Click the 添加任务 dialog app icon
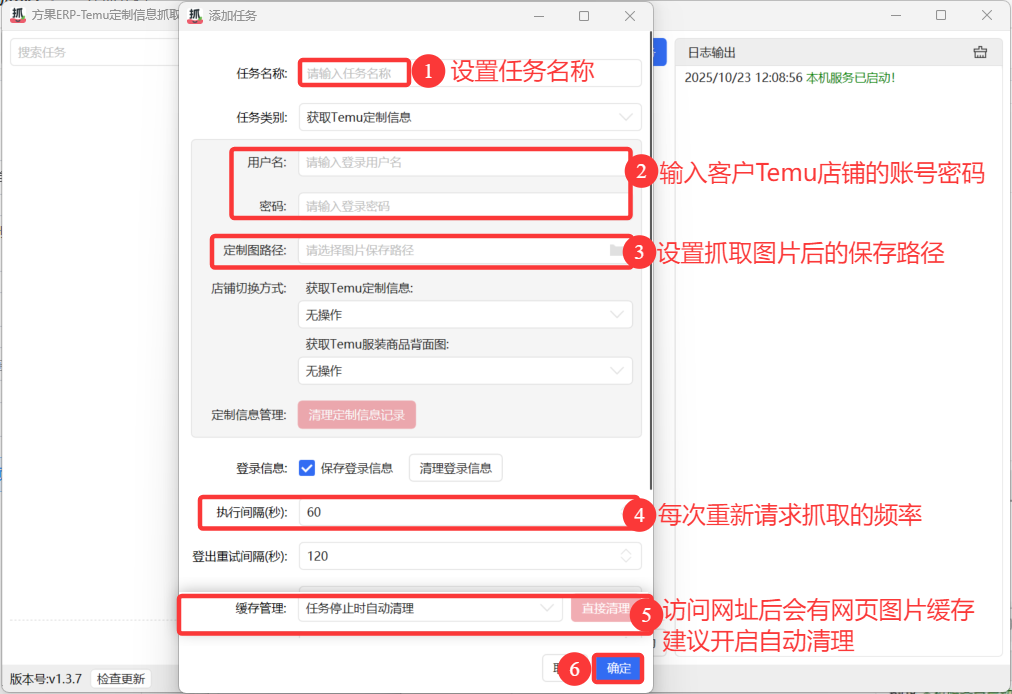 [195, 15]
